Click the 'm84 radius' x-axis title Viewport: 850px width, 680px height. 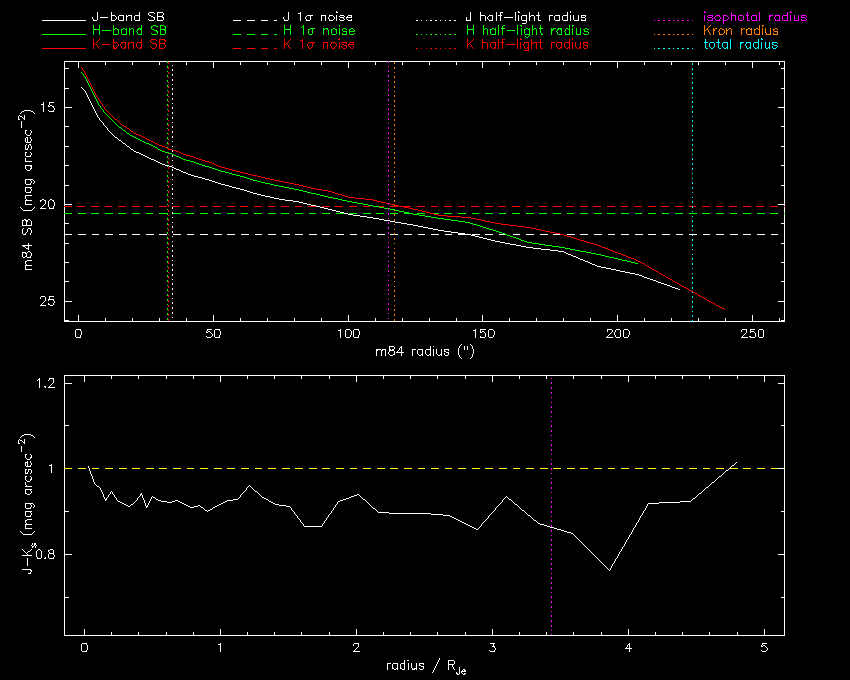point(424,351)
